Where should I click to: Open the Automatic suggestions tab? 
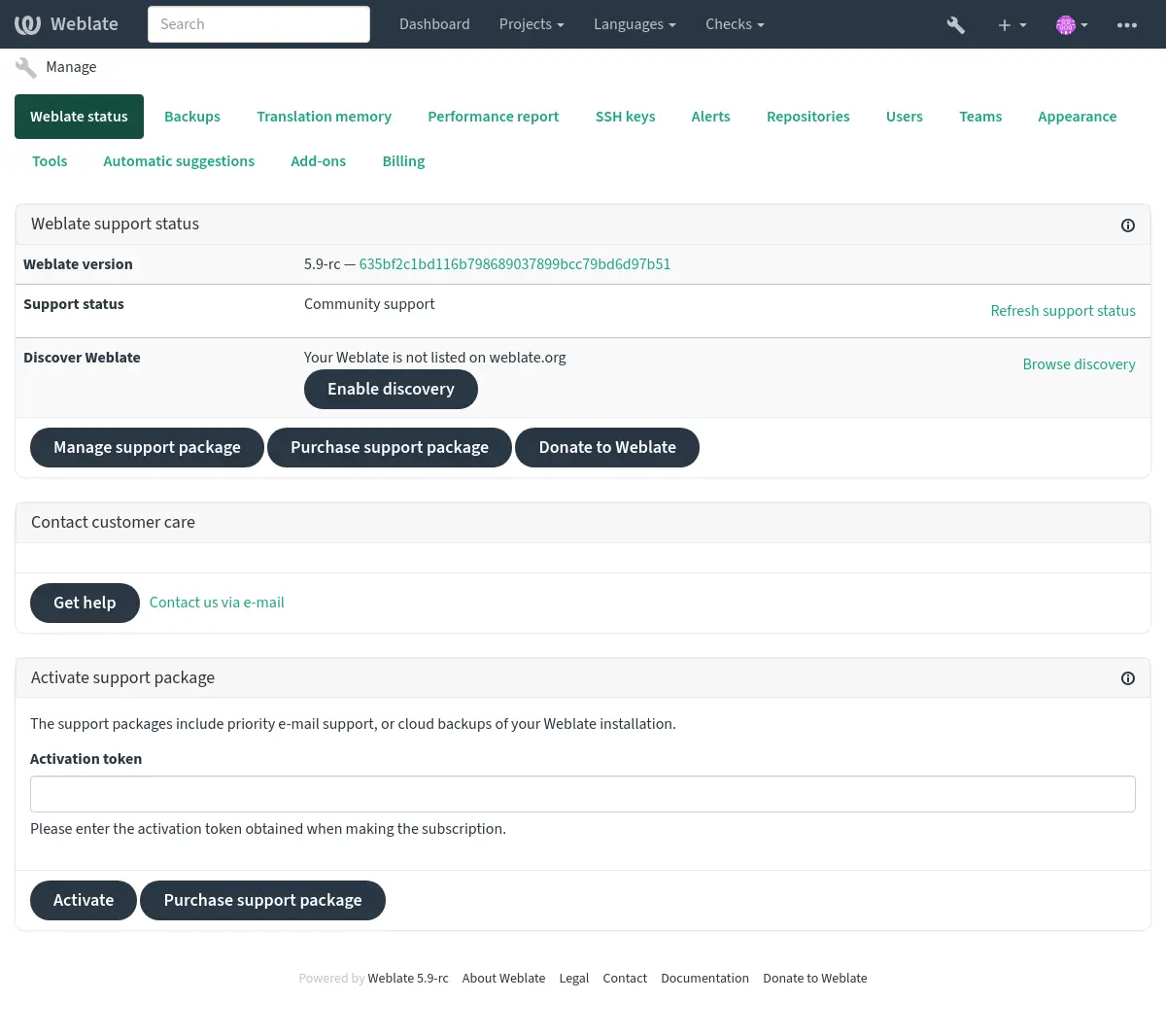coord(179,161)
